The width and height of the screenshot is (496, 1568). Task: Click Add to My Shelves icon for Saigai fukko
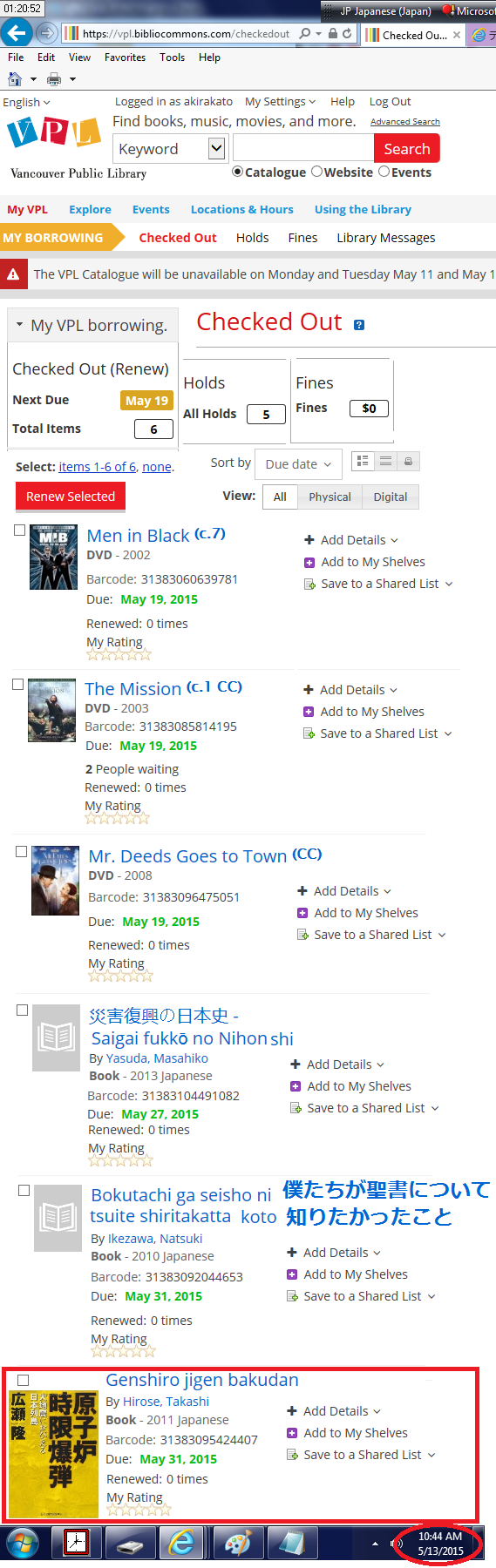[x=296, y=1086]
